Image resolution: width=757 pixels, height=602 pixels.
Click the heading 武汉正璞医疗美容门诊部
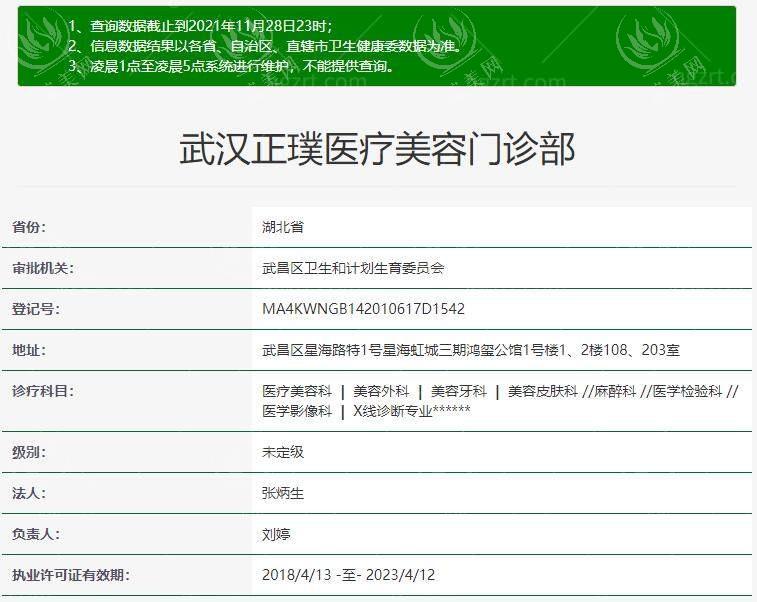click(x=377, y=149)
